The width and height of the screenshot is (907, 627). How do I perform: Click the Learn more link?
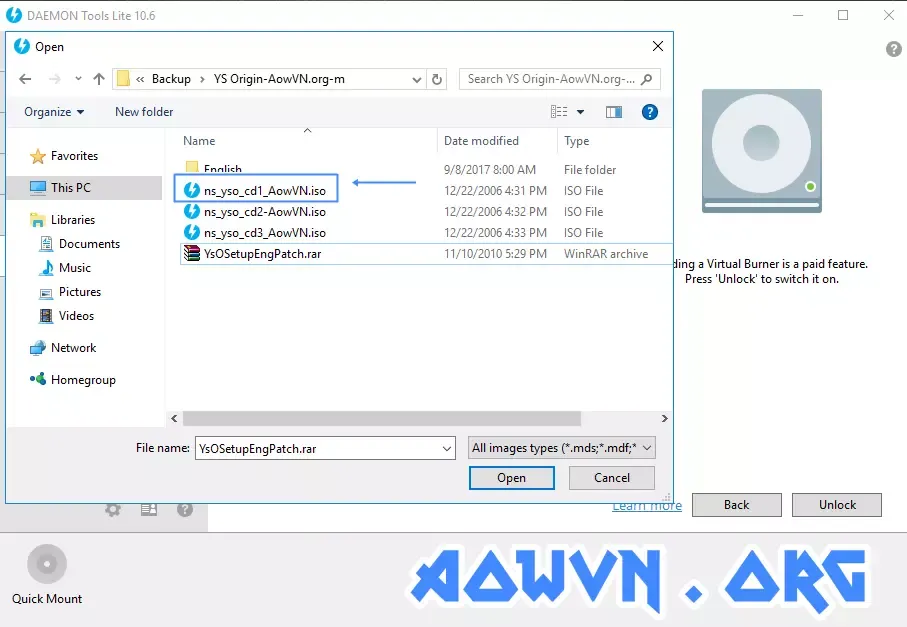pyautogui.click(x=647, y=507)
